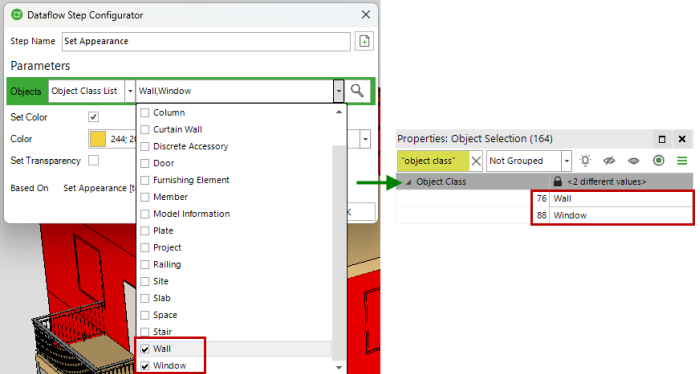The image size is (700, 374).
Task: Open the dropdown arrow right of the Color field
Action: pyautogui.click(x=365, y=139)
